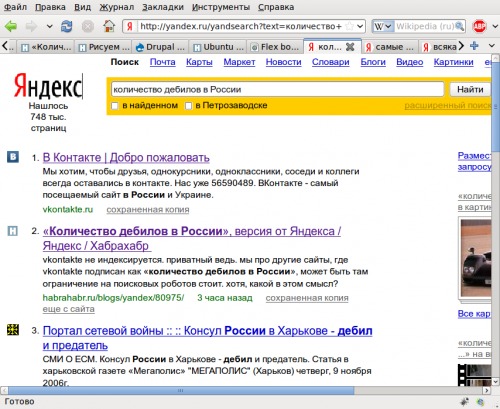This screenshot has width=500, height=409.
Task: List all tabs dropdown arrow
Action: 492,46
